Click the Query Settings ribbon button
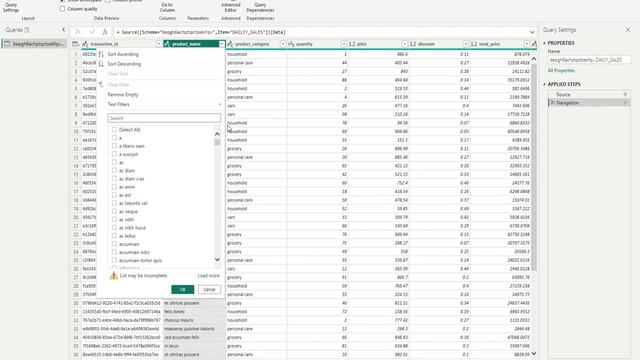 [x=11, y=7]
